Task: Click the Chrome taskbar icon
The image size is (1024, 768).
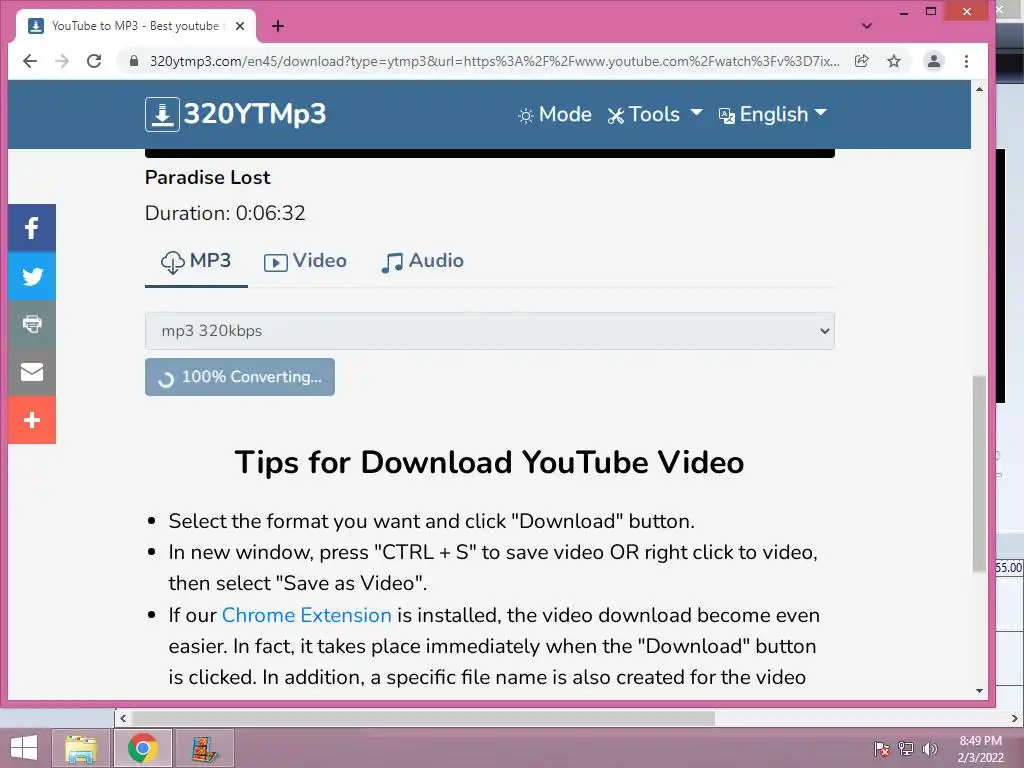Action: point(142,748)
